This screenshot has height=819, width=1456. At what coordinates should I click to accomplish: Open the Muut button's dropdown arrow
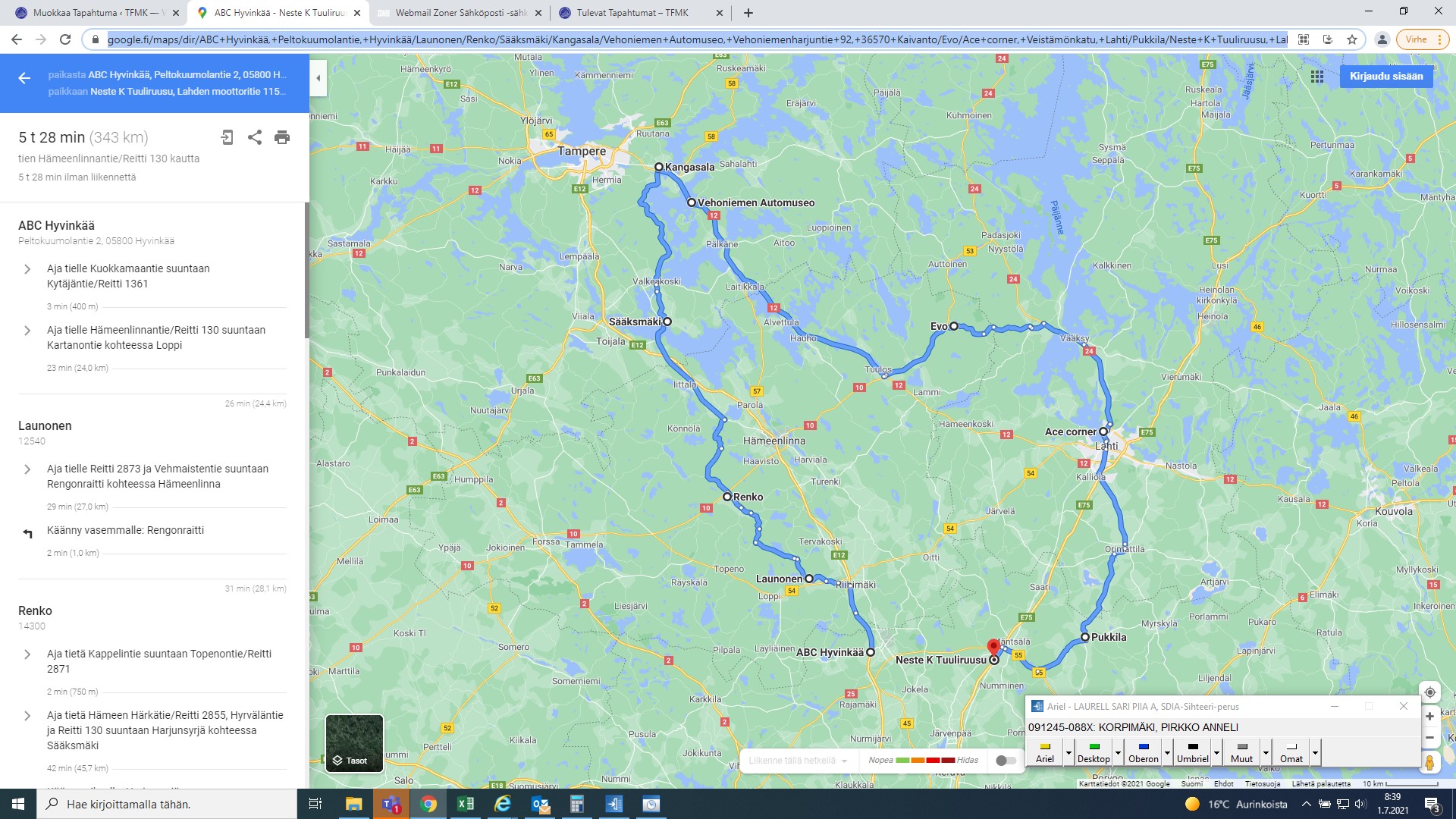(x=1266, y=753)
